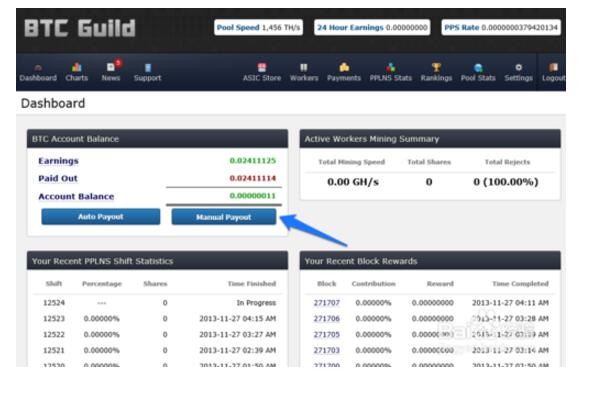The width and height of the screenshot is (597, 394).
Task: Open the Support nav icon
Action: [148, 68]
